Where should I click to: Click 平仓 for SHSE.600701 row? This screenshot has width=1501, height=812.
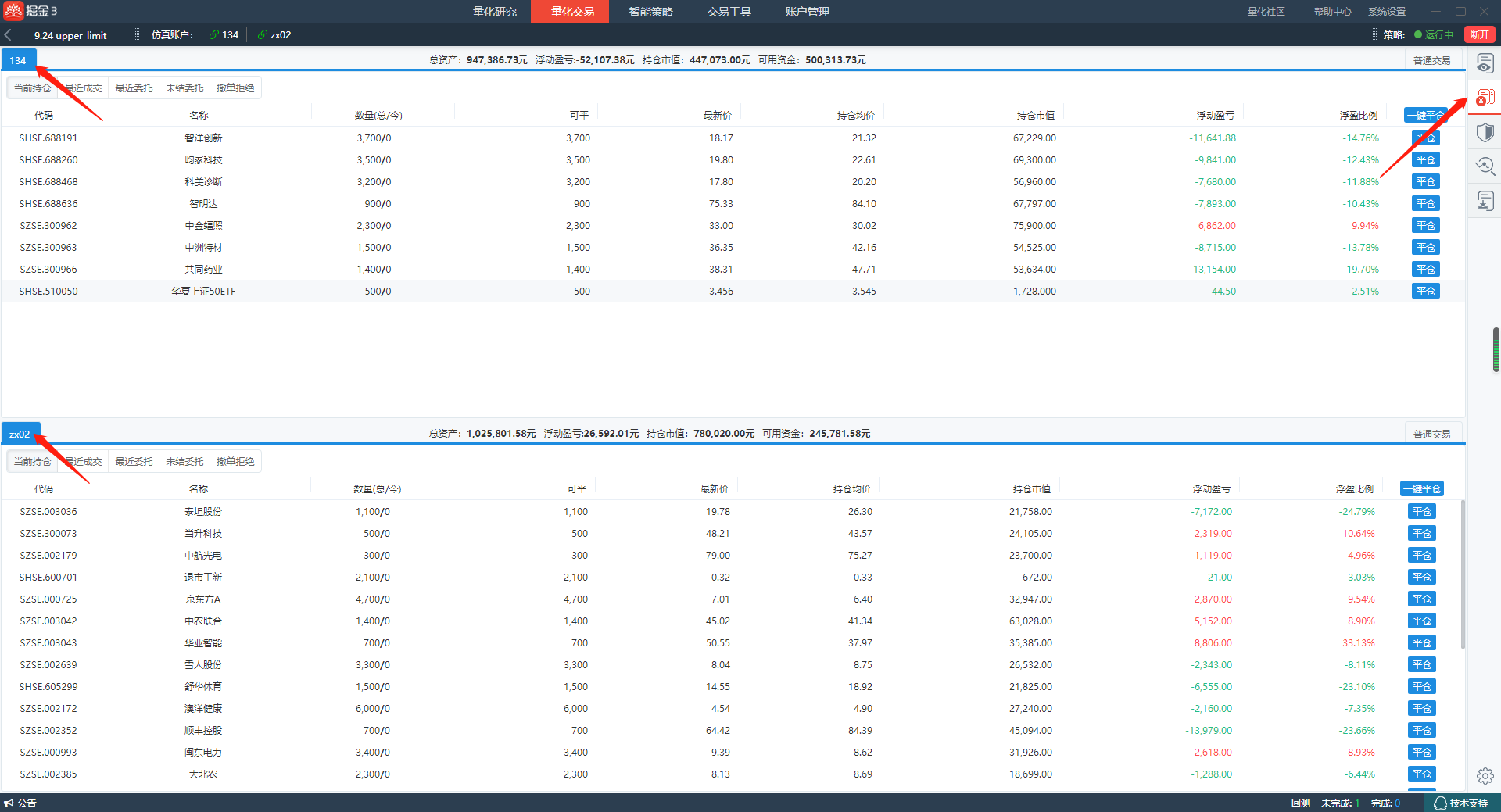click(1421, 578)
